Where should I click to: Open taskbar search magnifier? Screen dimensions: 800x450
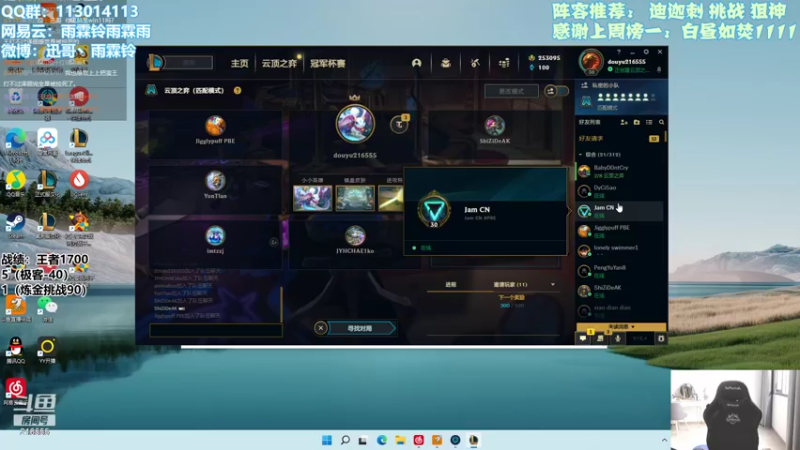pyautogui.click(x=345, y=440)
